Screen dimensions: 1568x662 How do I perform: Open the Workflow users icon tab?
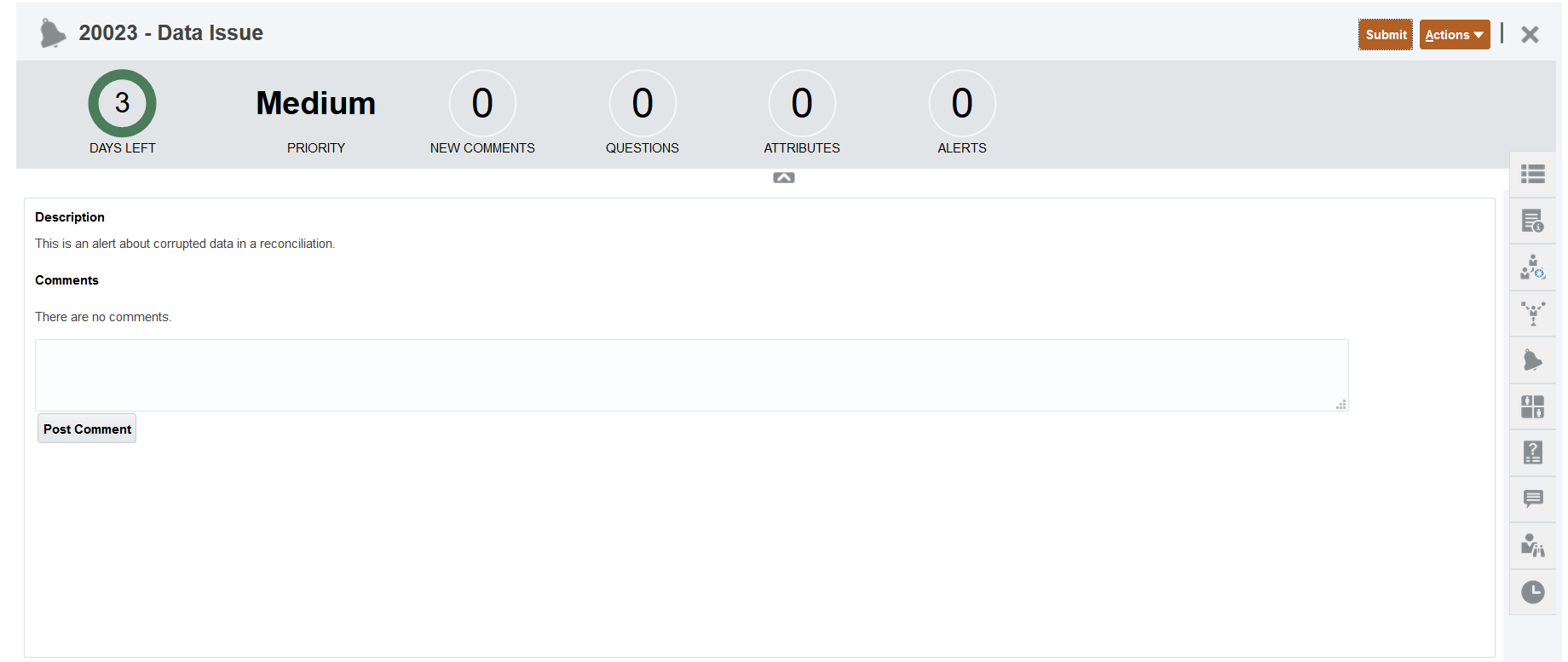[1532, 268]
